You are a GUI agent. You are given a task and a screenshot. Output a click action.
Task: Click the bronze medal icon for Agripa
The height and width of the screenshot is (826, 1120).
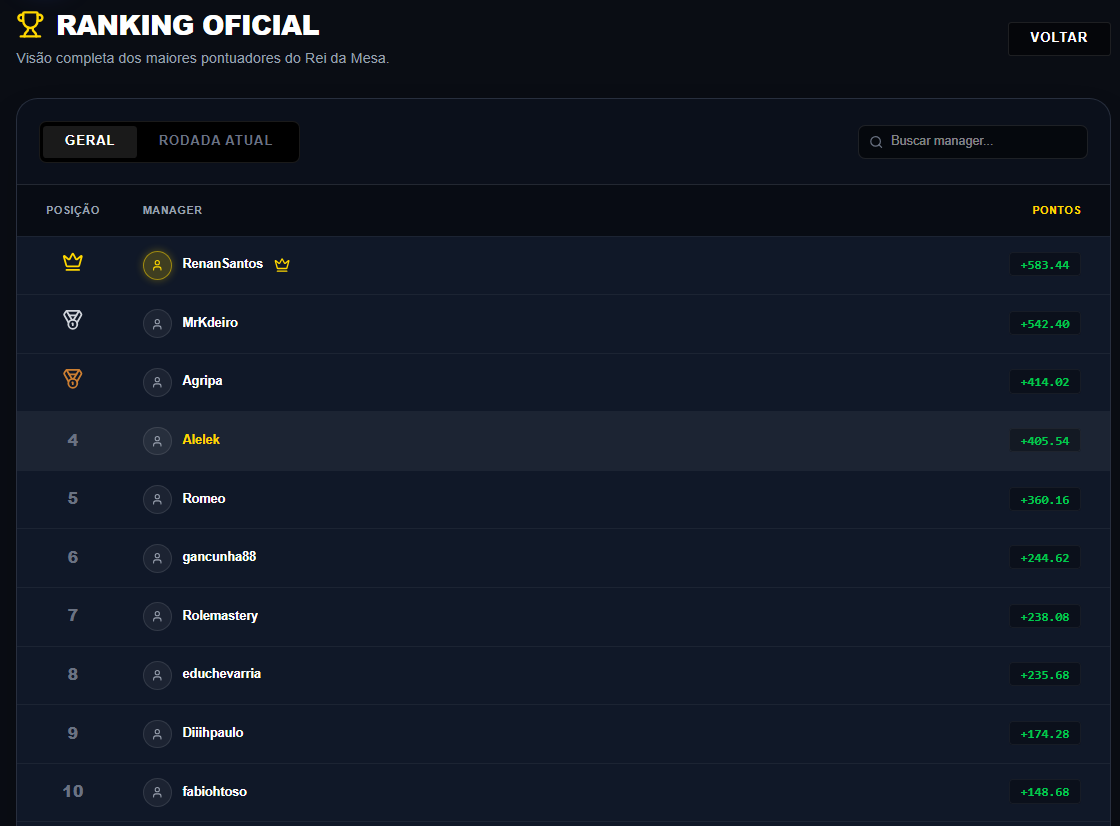pos(73,379)
